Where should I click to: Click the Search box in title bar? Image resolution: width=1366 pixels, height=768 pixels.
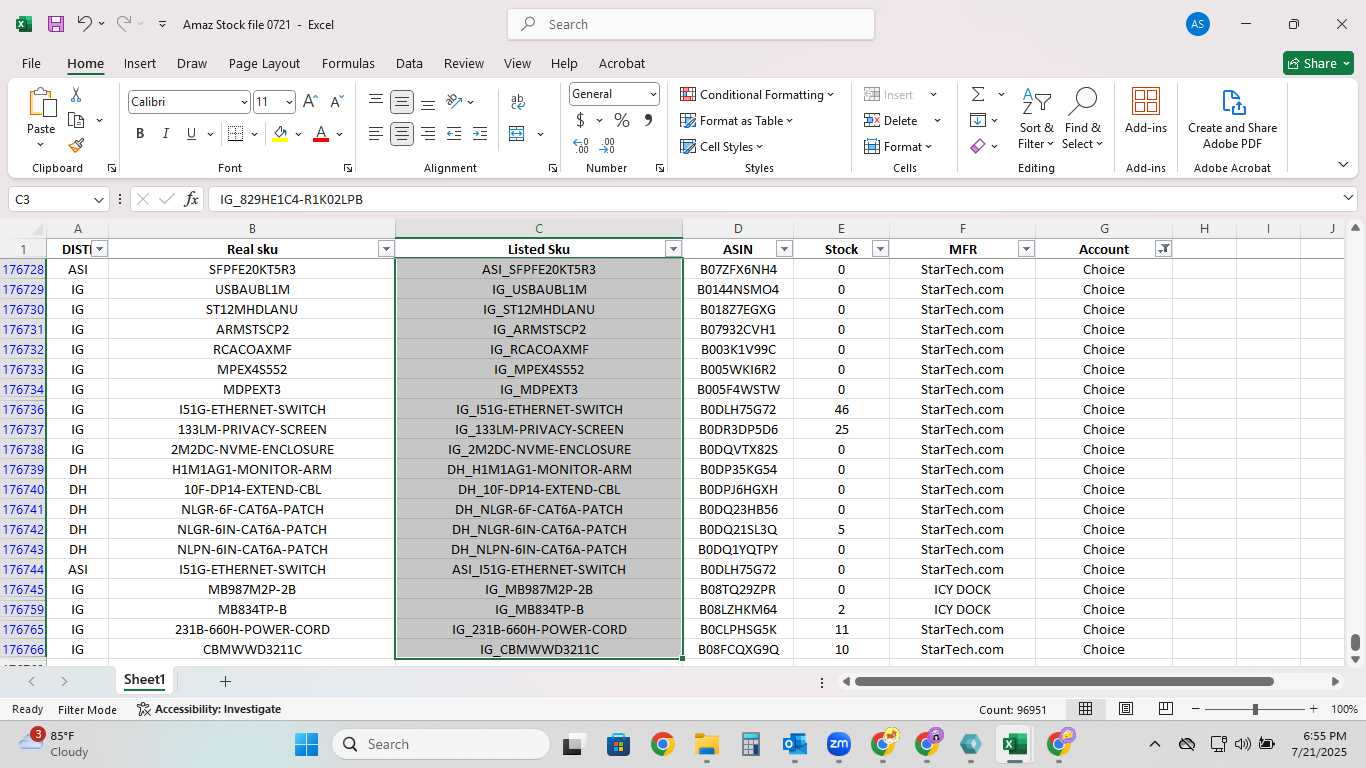pos(691,24)
